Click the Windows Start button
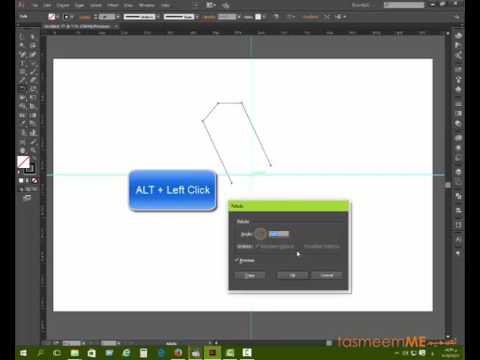 pyautogui.click(x=23, y=353)
